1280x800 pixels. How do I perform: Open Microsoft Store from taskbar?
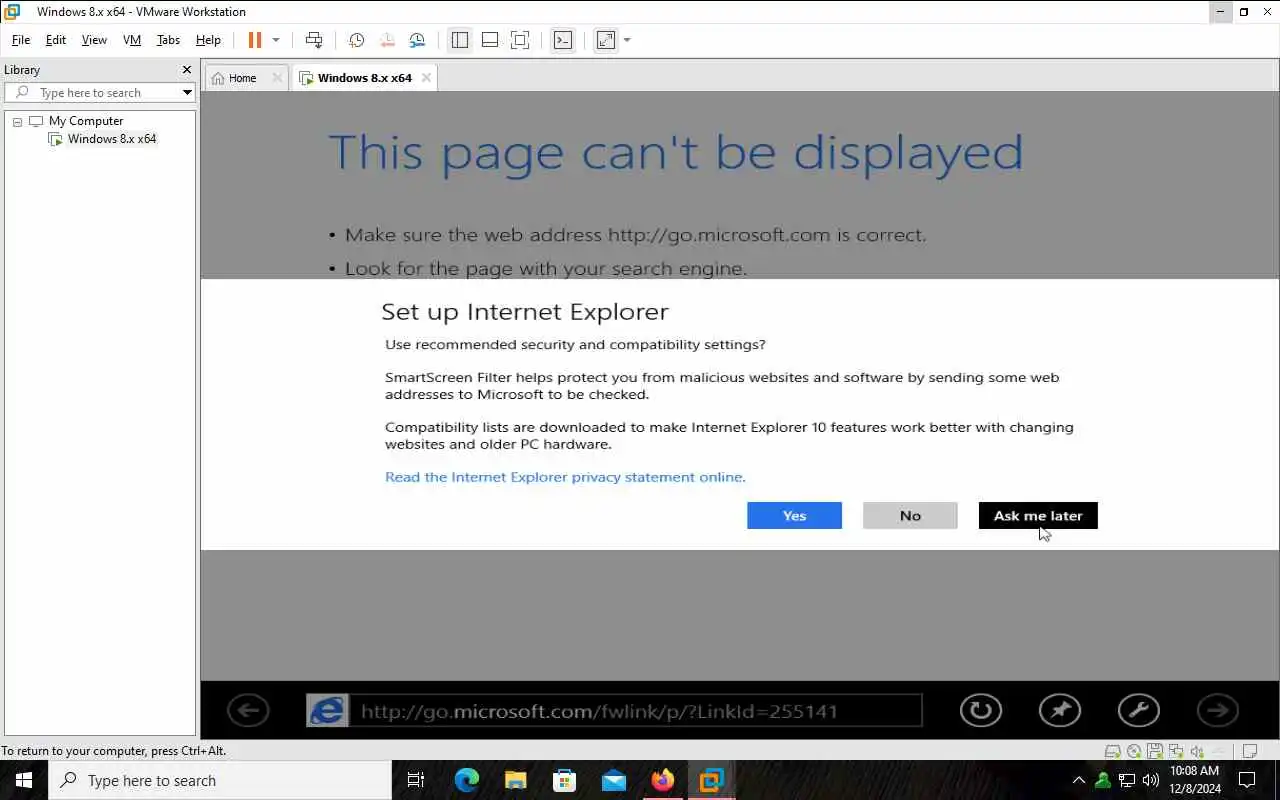[564, 780]
